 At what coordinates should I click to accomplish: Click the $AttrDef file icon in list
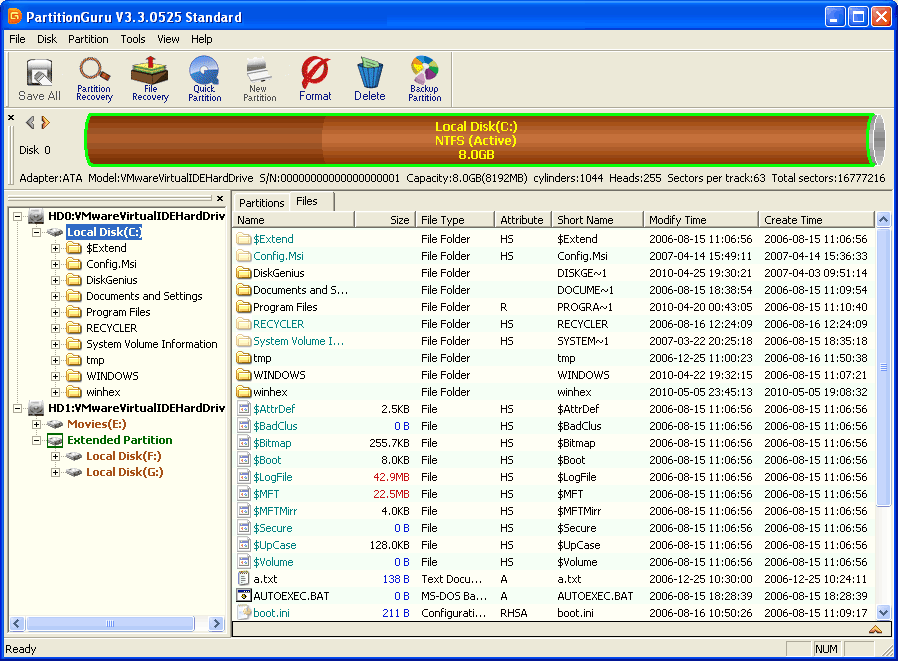pos(244,409)
